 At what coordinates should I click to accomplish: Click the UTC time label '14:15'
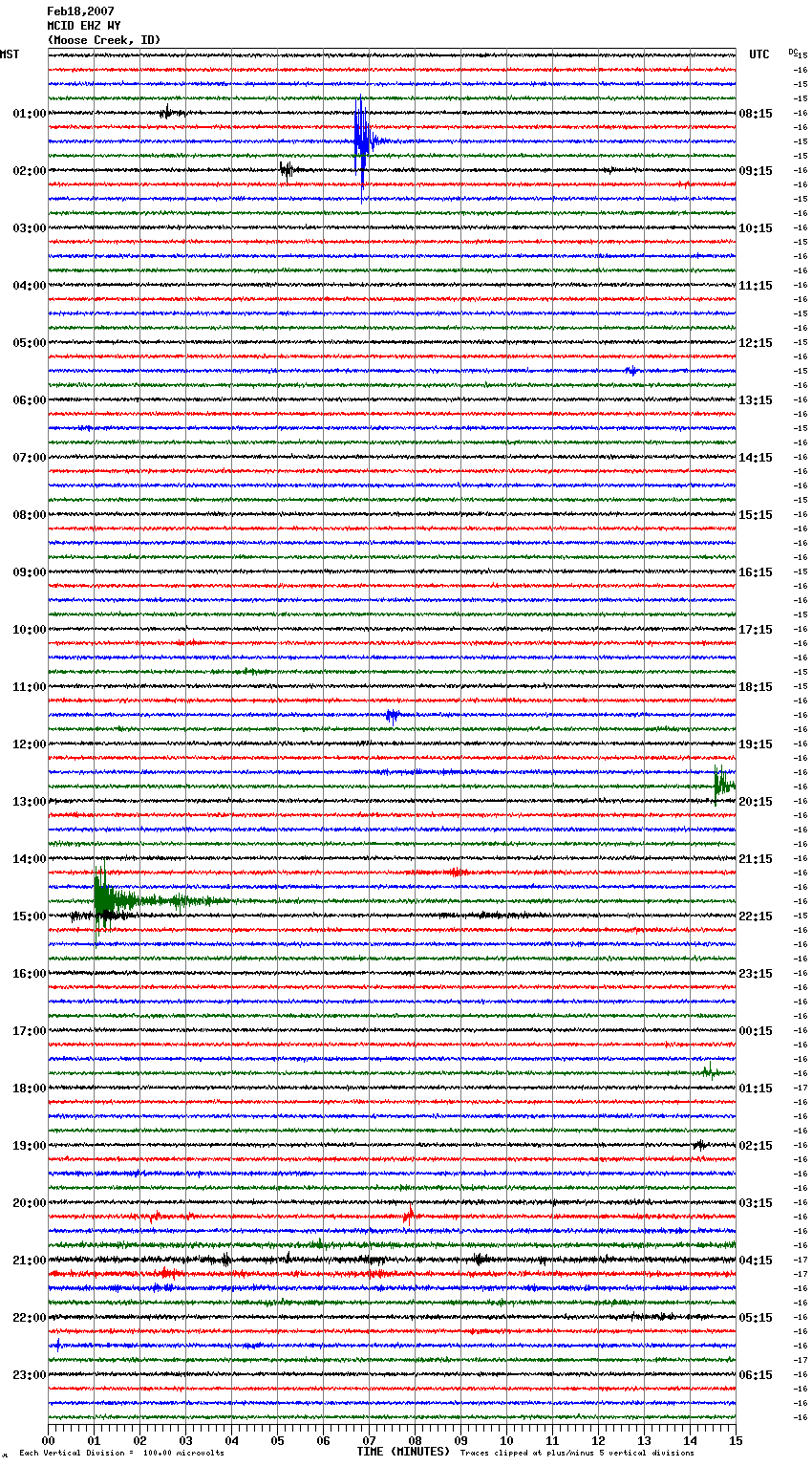coord(756,458)
